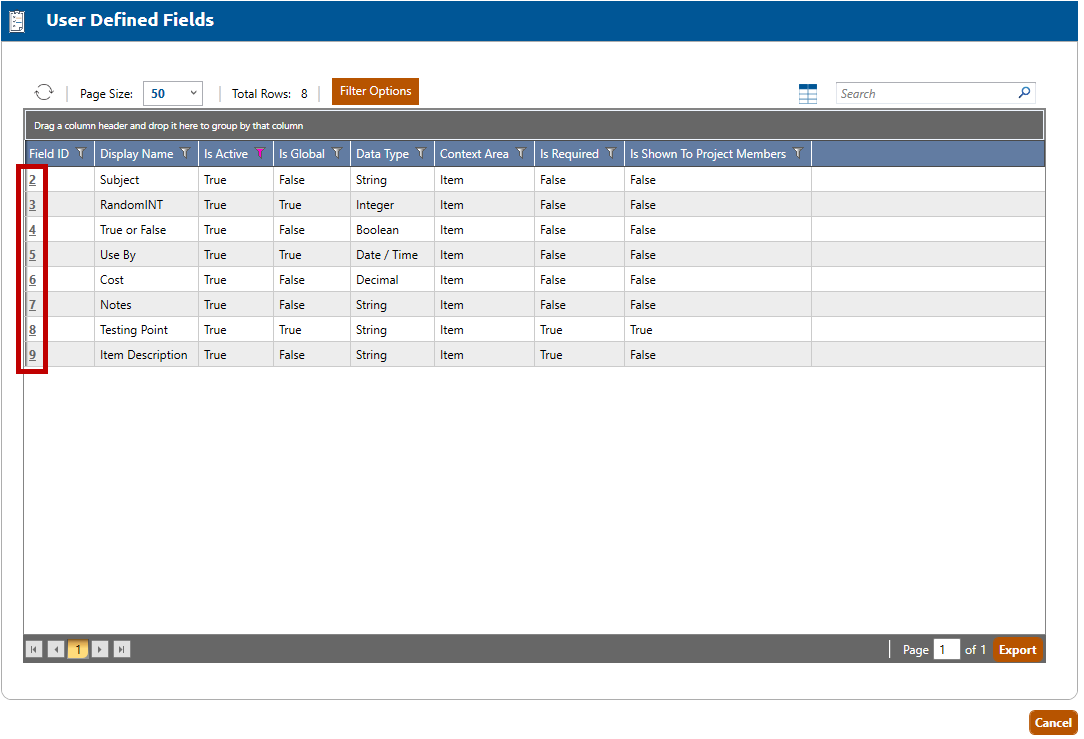Screen dimensions: 1084x739
Task: Click the page number input box
Action: (x=945, y=650)
